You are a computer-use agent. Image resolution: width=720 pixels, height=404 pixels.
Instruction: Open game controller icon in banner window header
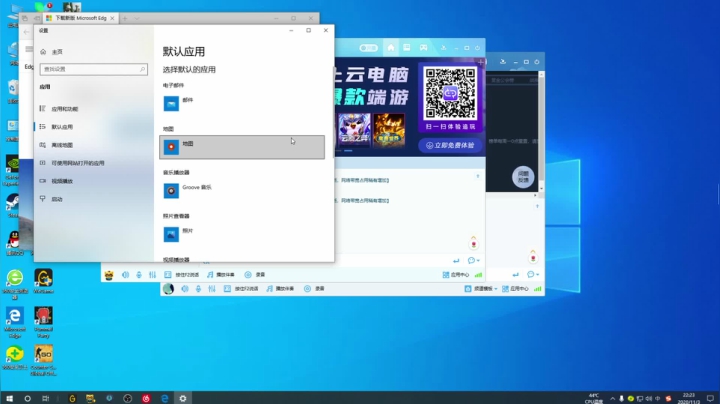click(423, 48)
